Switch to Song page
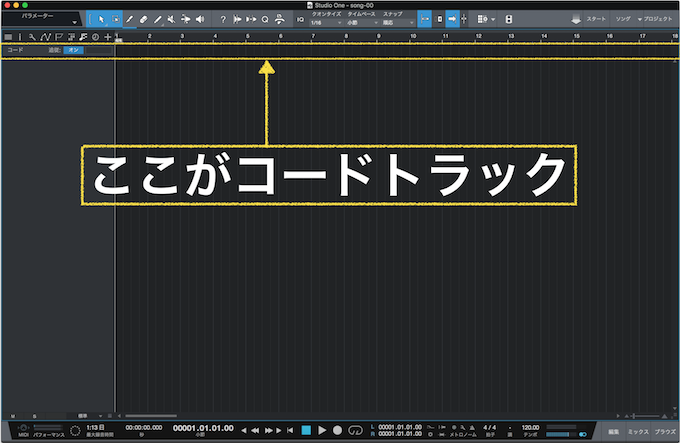 (623, 19)
